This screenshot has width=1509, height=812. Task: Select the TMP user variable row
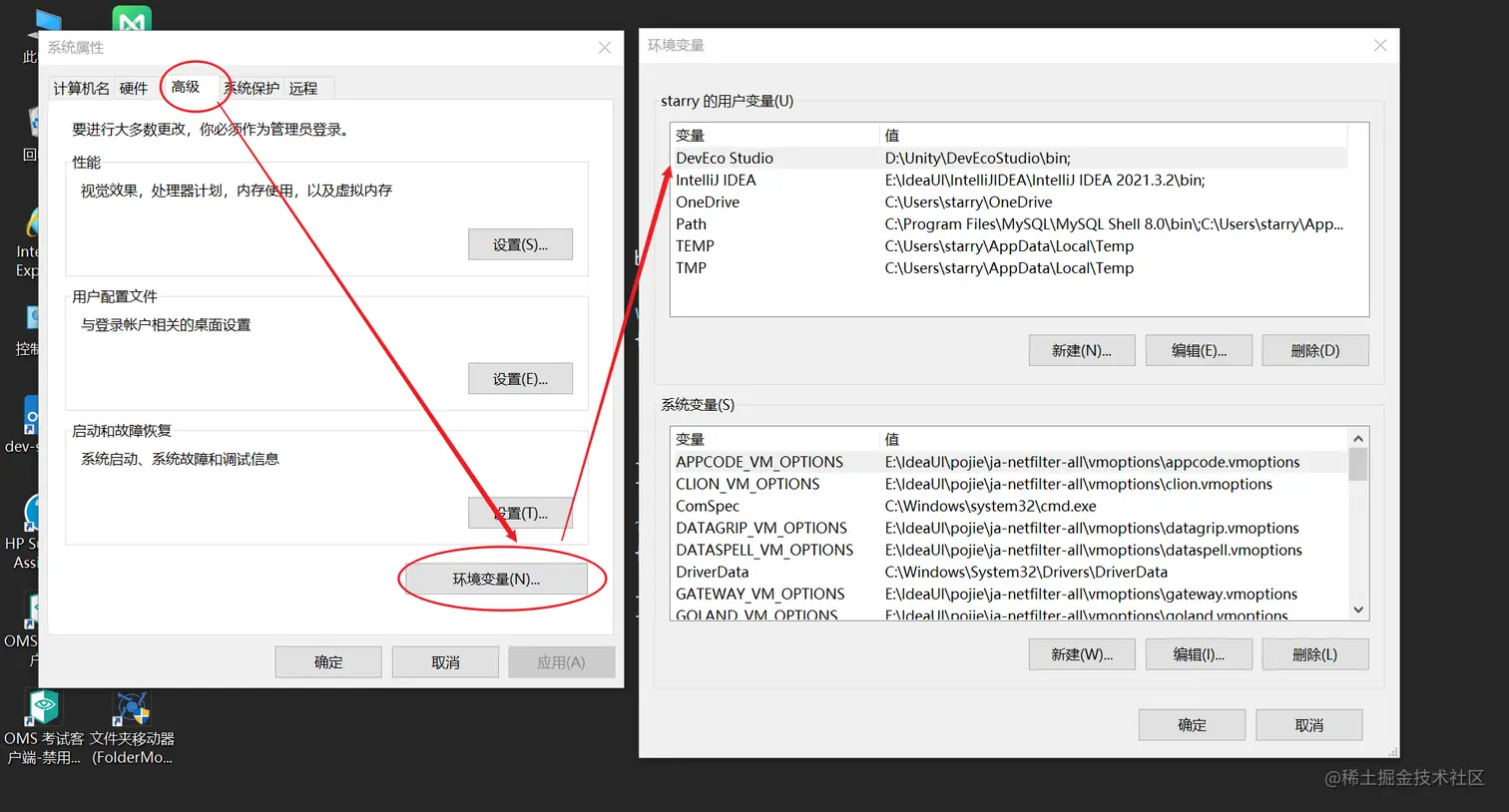1009,267
